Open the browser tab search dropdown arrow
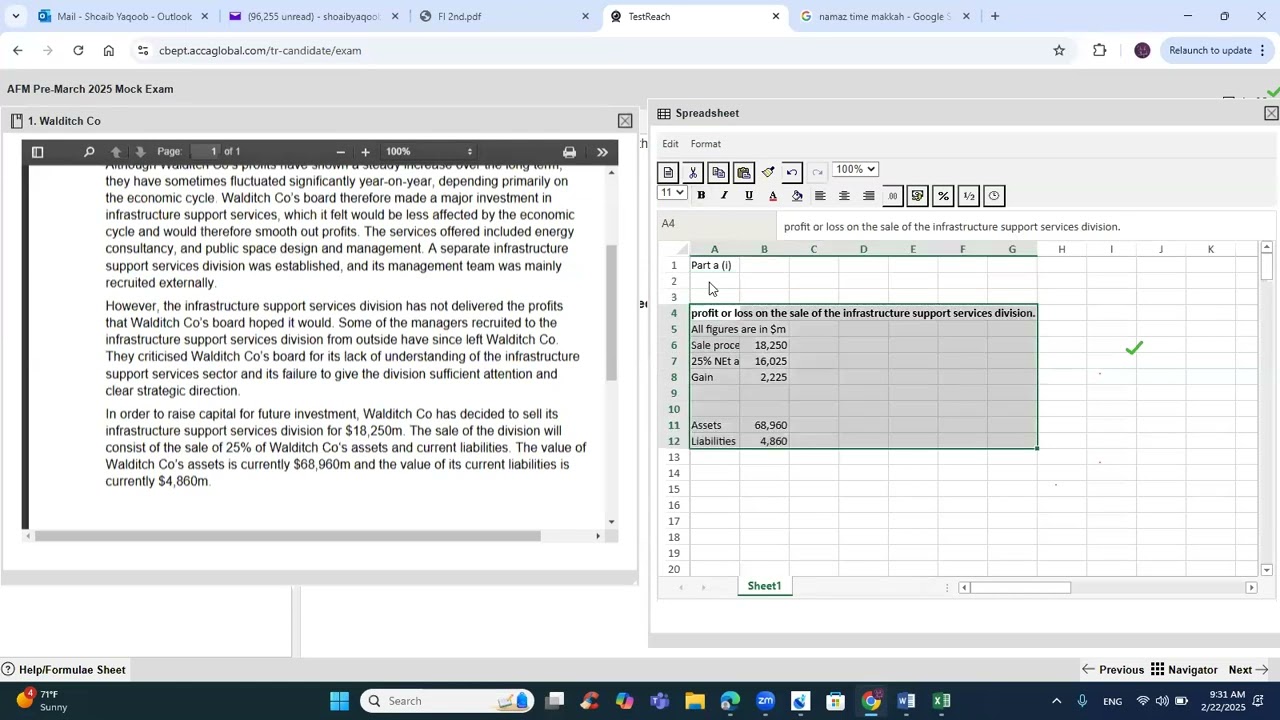This screenshot has width=1280, height=720. tap(15, 16)
